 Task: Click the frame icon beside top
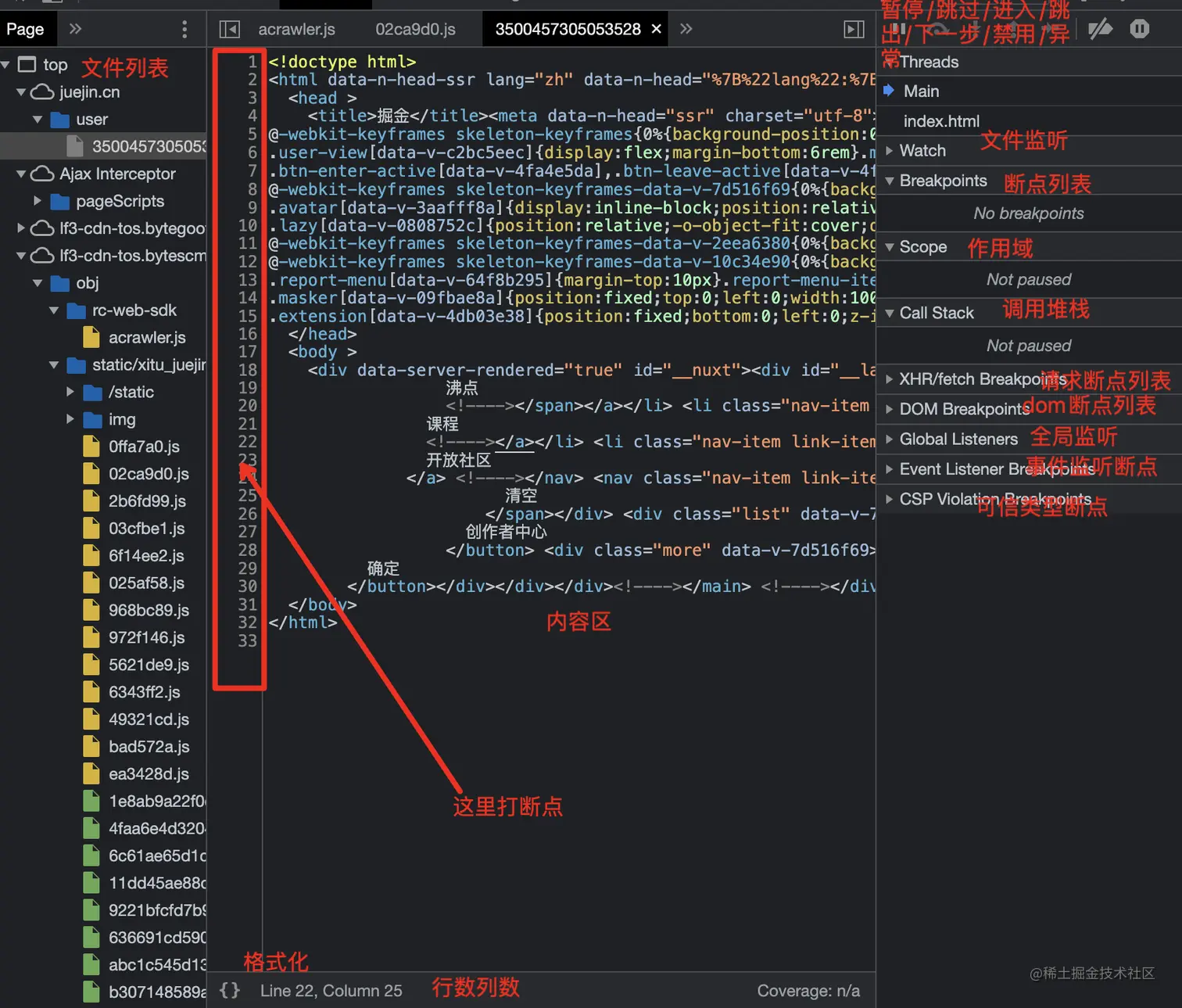pyautogui.click(x=27, y=64)
